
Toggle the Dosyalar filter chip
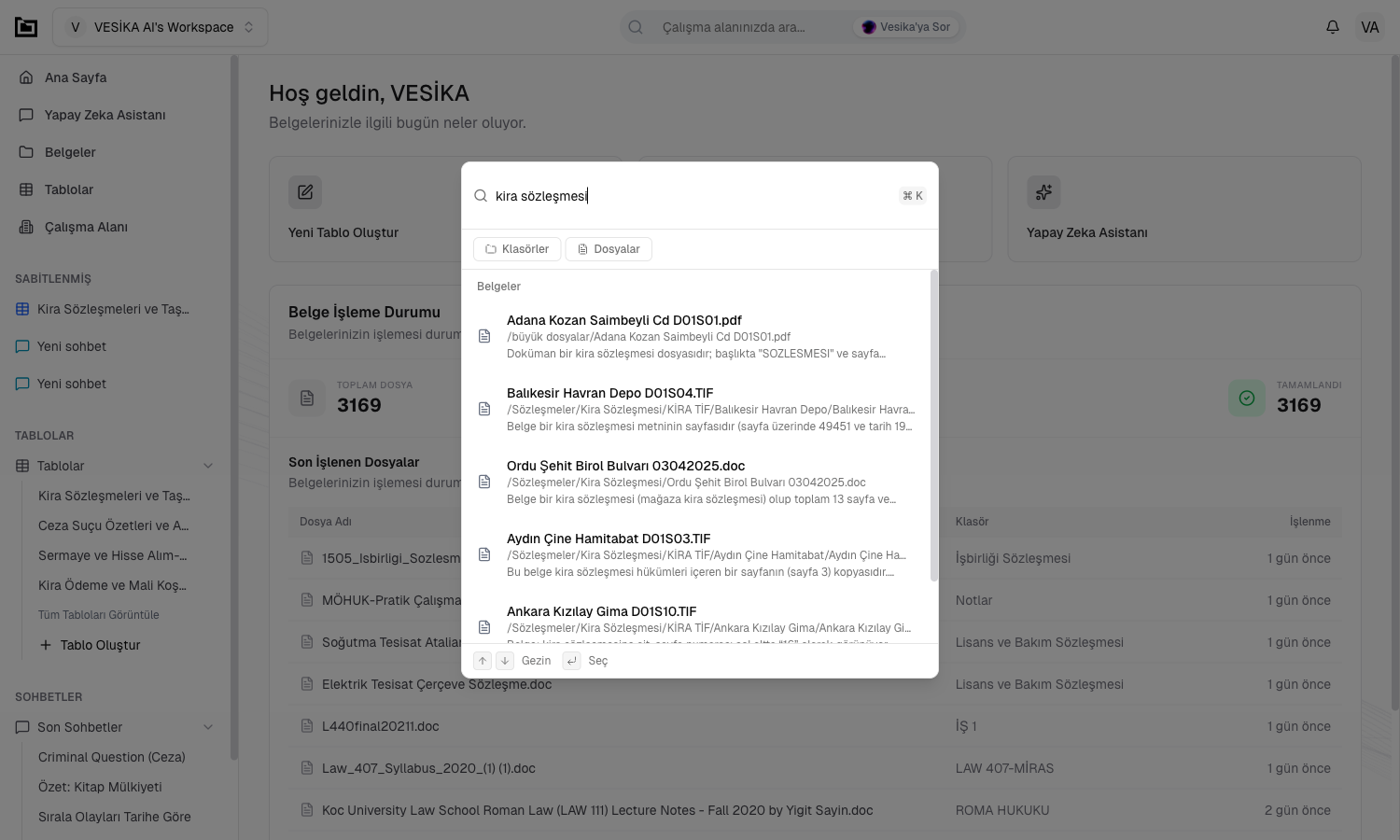(x=609, y=249)
